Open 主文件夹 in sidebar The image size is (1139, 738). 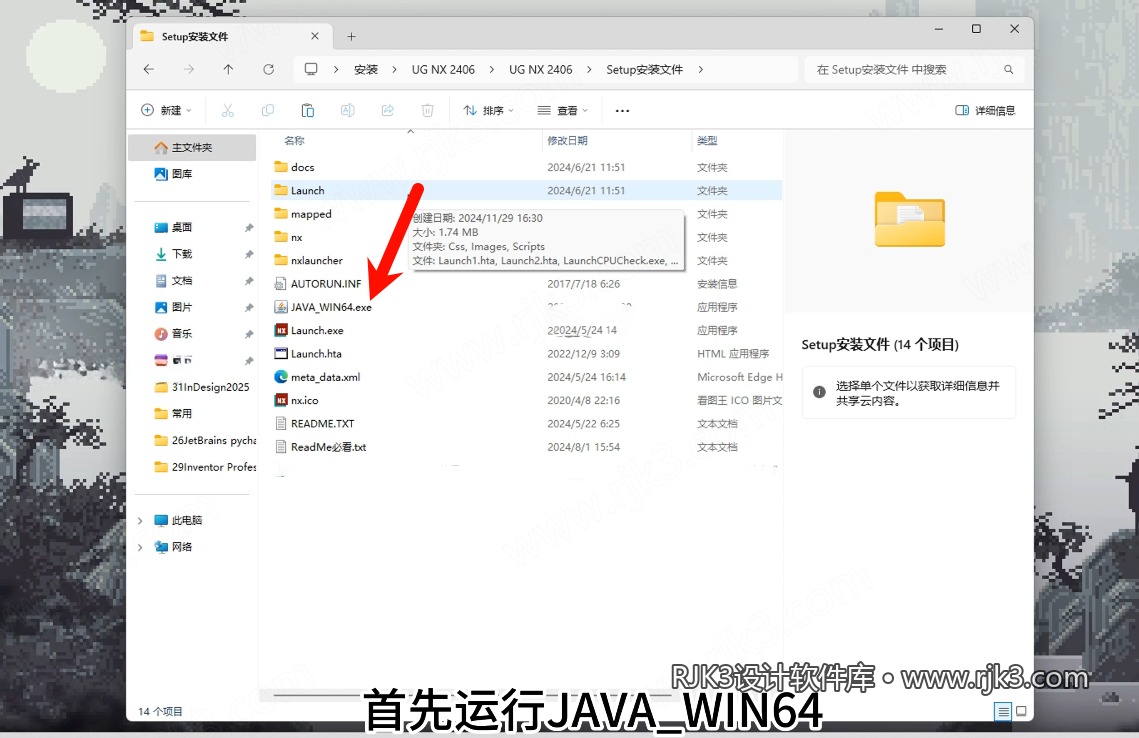192,147
